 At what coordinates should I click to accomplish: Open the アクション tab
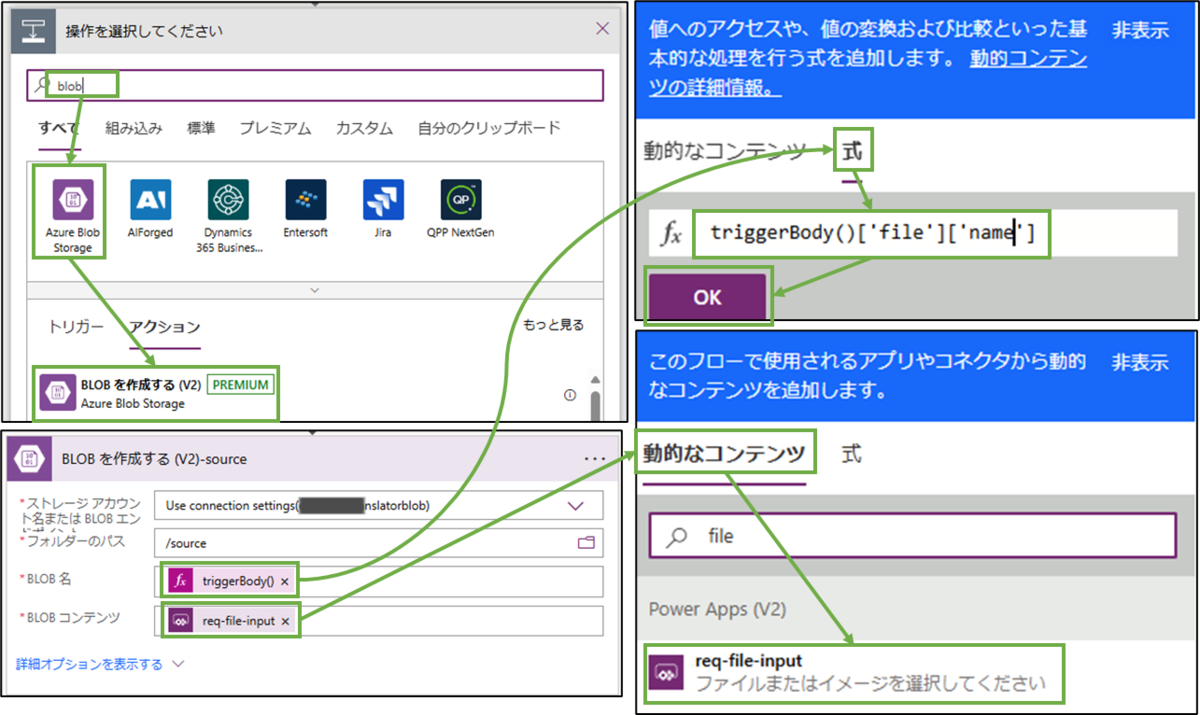[x=164, y=326]
